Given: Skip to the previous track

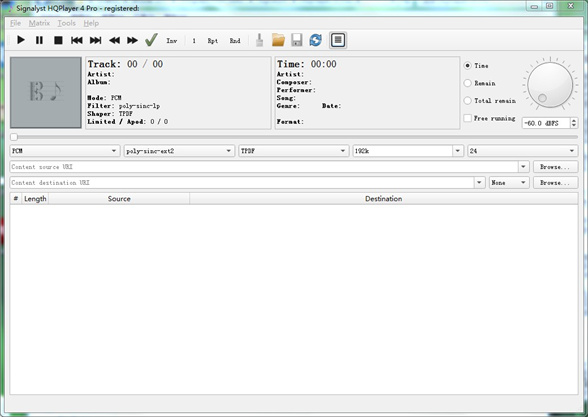Looking at the screenshot, I should click(x=76, y=40).
